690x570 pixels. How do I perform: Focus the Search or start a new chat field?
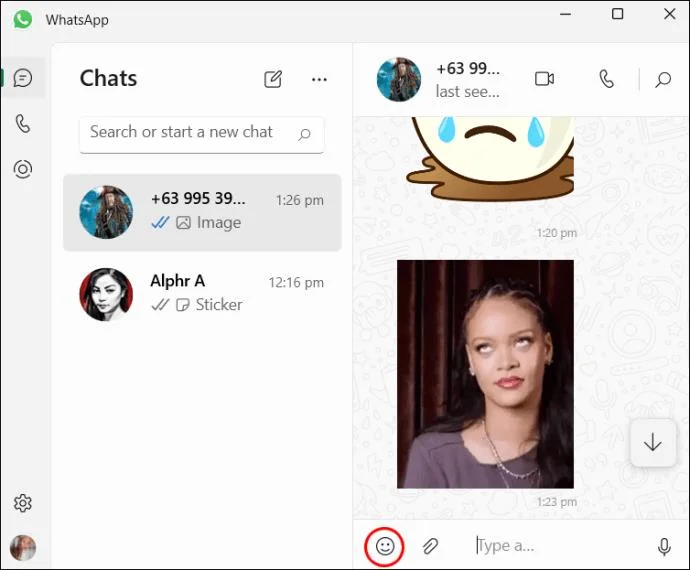tap(202, 135)
